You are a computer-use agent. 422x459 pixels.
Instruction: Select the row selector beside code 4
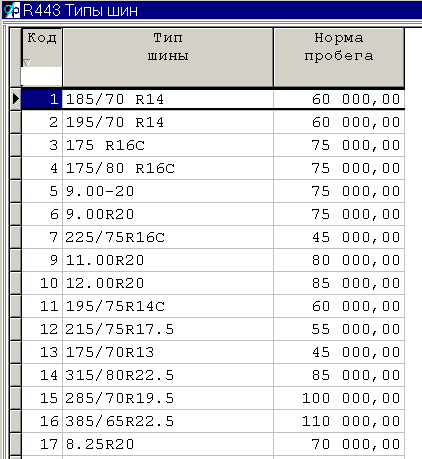coord(16,168)
